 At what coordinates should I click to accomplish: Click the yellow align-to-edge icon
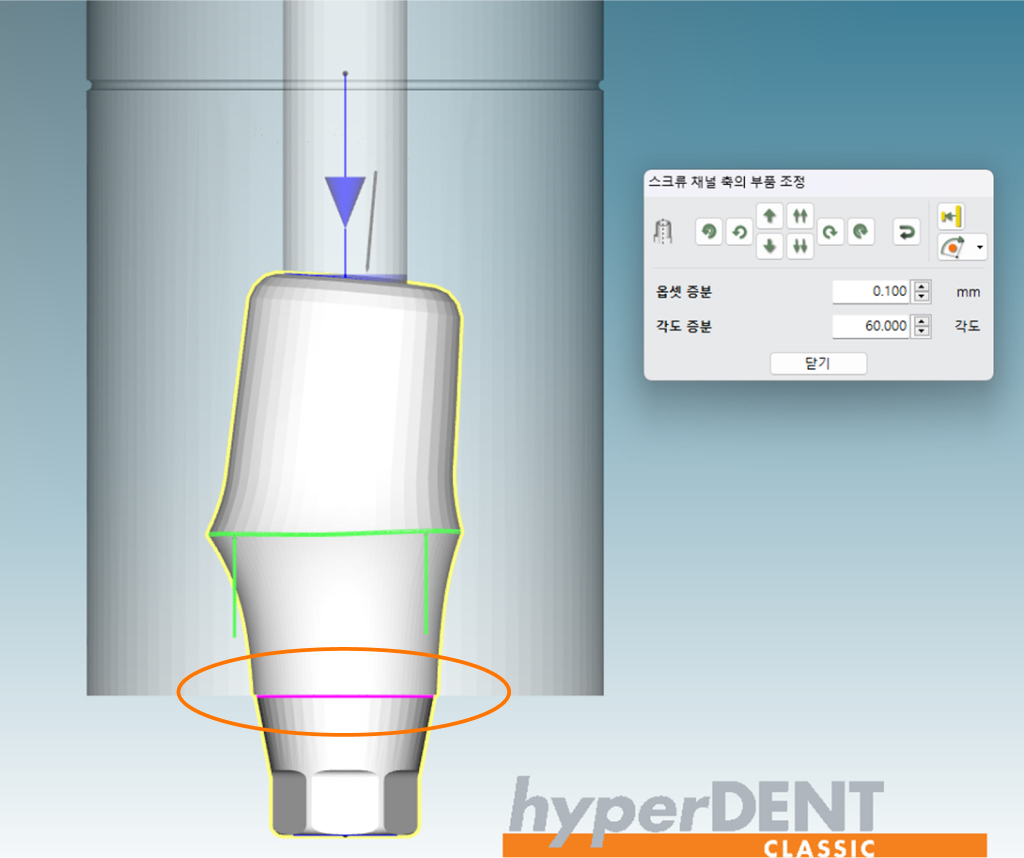950,215
